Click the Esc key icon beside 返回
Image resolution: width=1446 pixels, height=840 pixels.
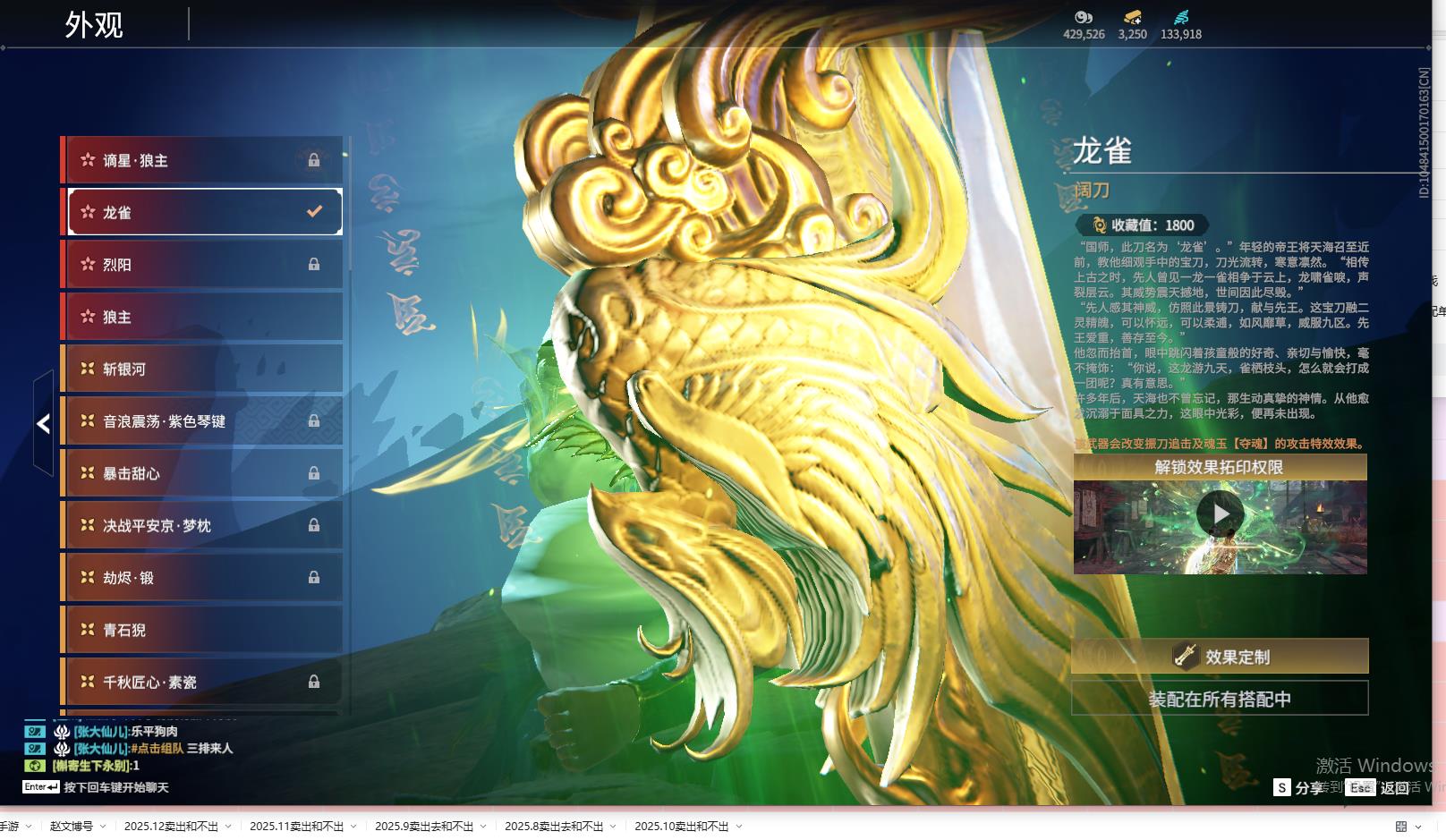pos(1361,787)
